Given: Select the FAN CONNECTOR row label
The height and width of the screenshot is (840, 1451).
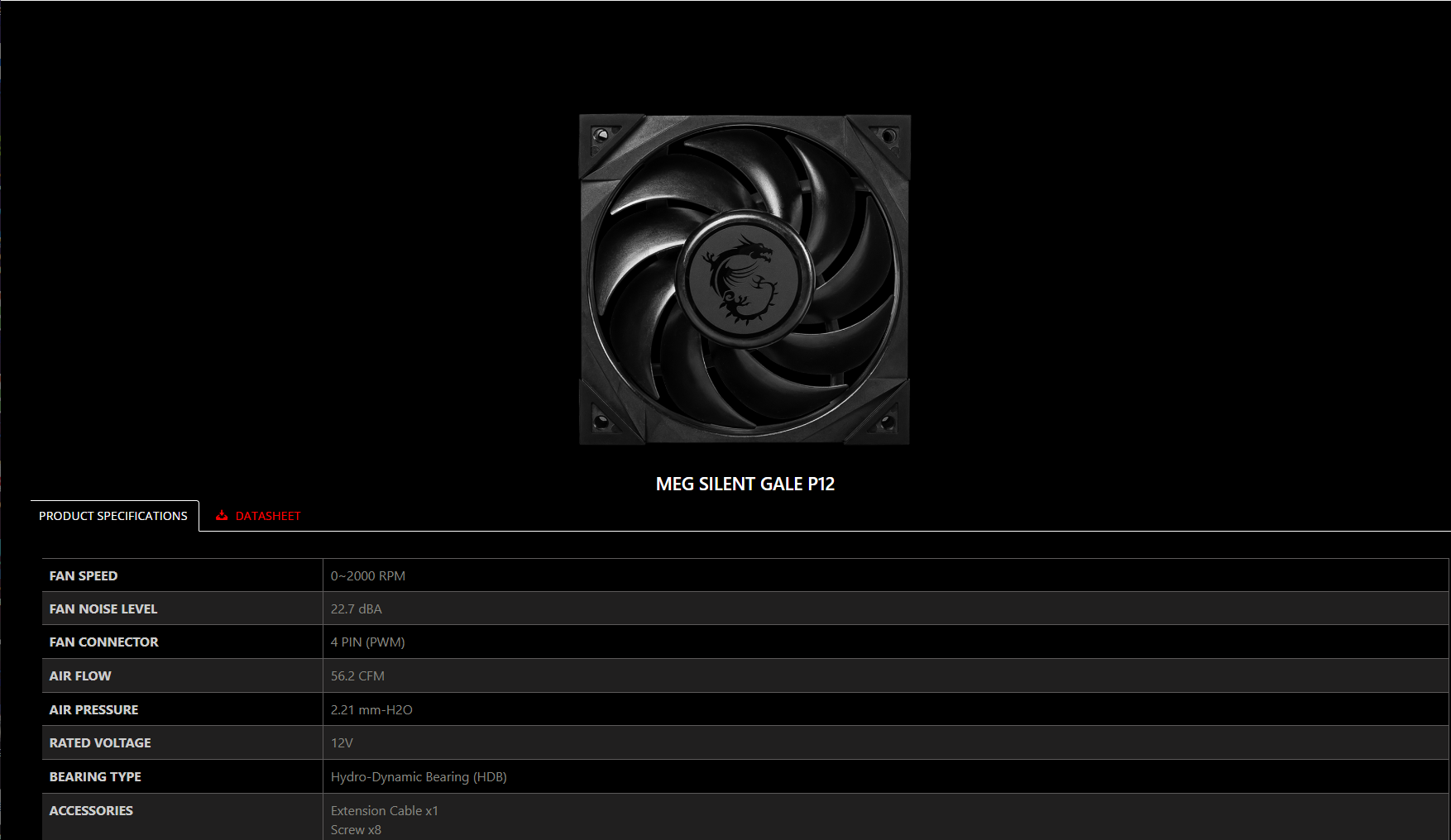Looking at the screenshot, I should coord(104,642).
